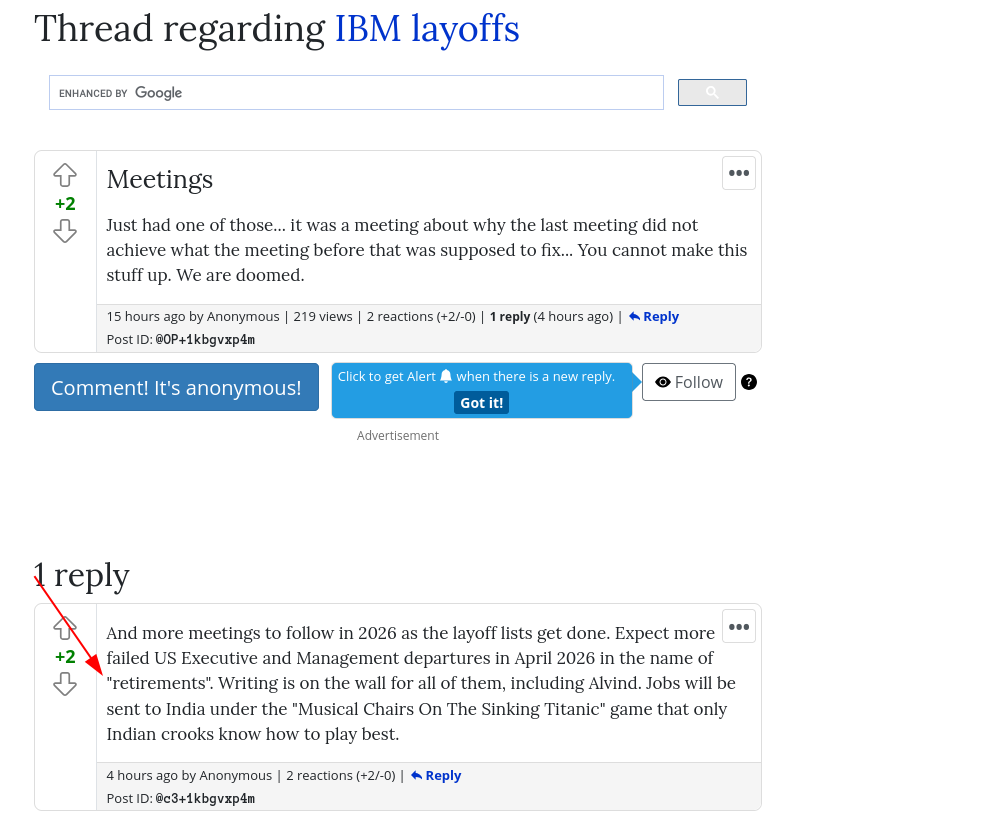
Task: Click the Google search magnifier icon
Action: pyautogui.click(x=712, y=92)
